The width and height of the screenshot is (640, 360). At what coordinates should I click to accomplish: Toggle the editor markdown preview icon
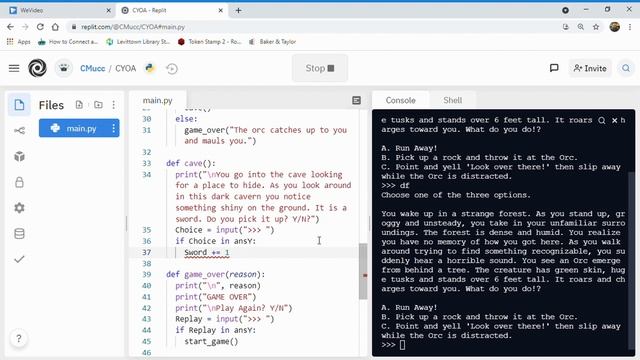pyautogui.click(x=356, y=100)
